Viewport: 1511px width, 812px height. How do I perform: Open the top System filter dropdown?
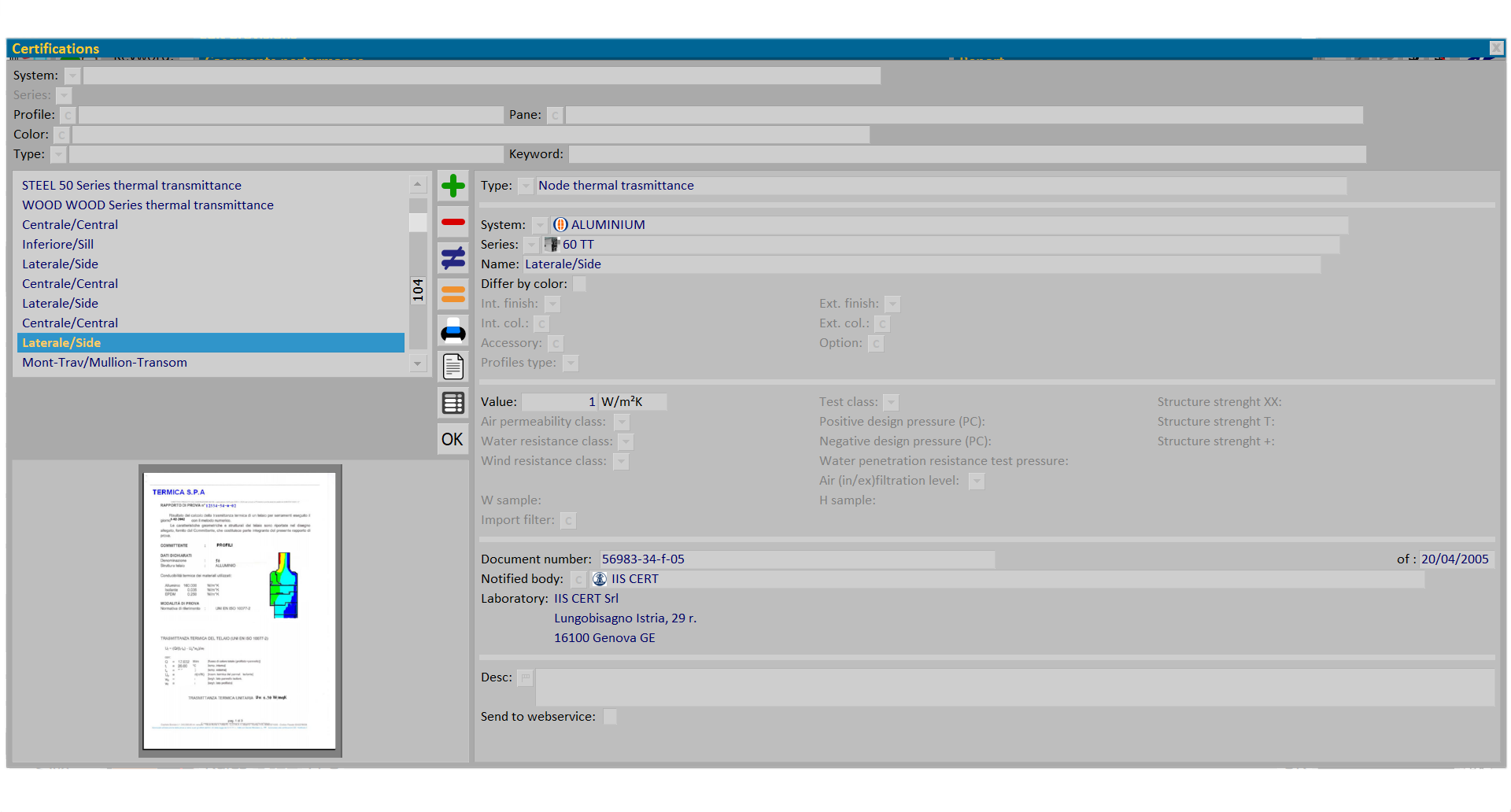(72, 76)
